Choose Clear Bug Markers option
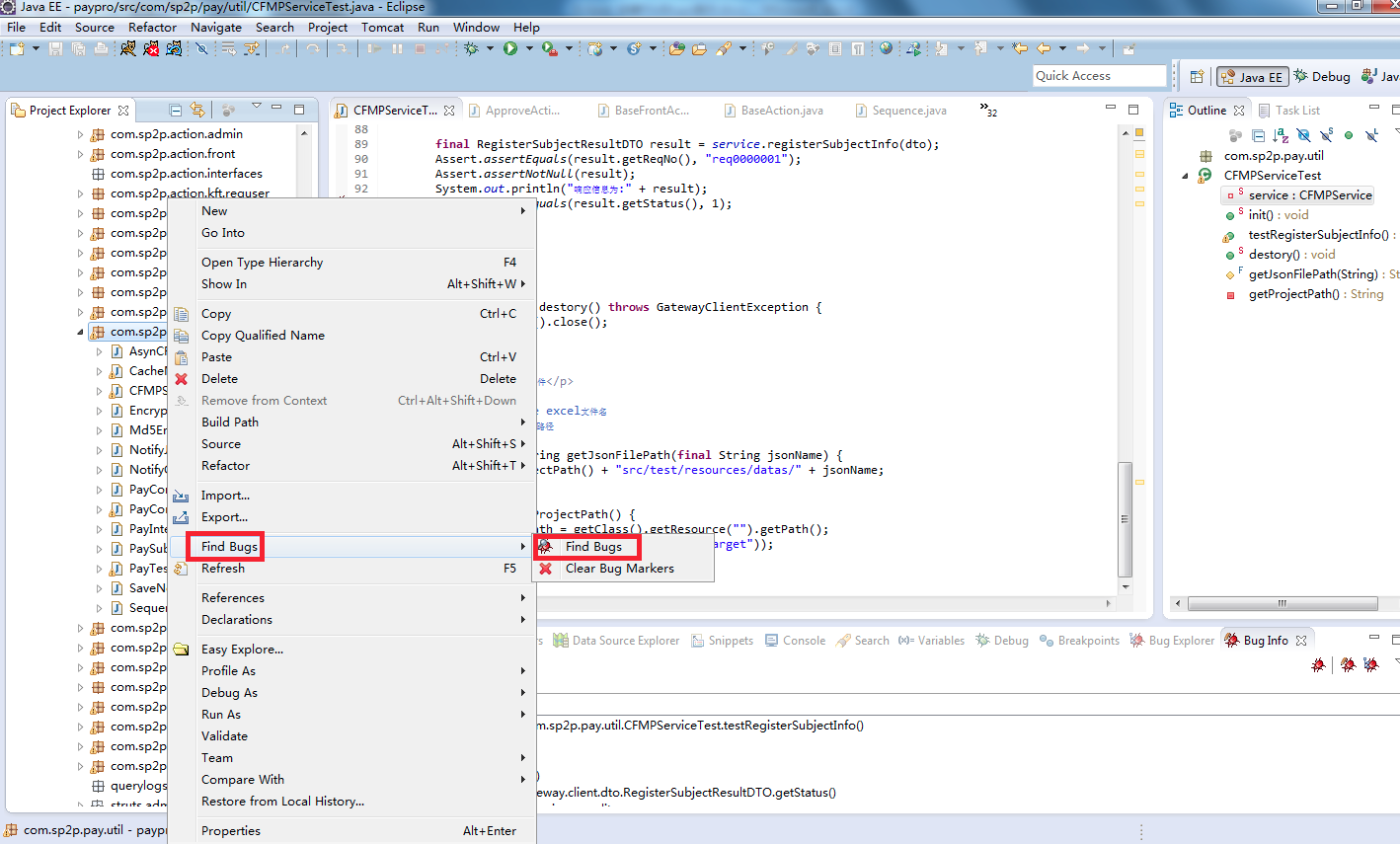The image size is (1400, 844). pos(619,569)
